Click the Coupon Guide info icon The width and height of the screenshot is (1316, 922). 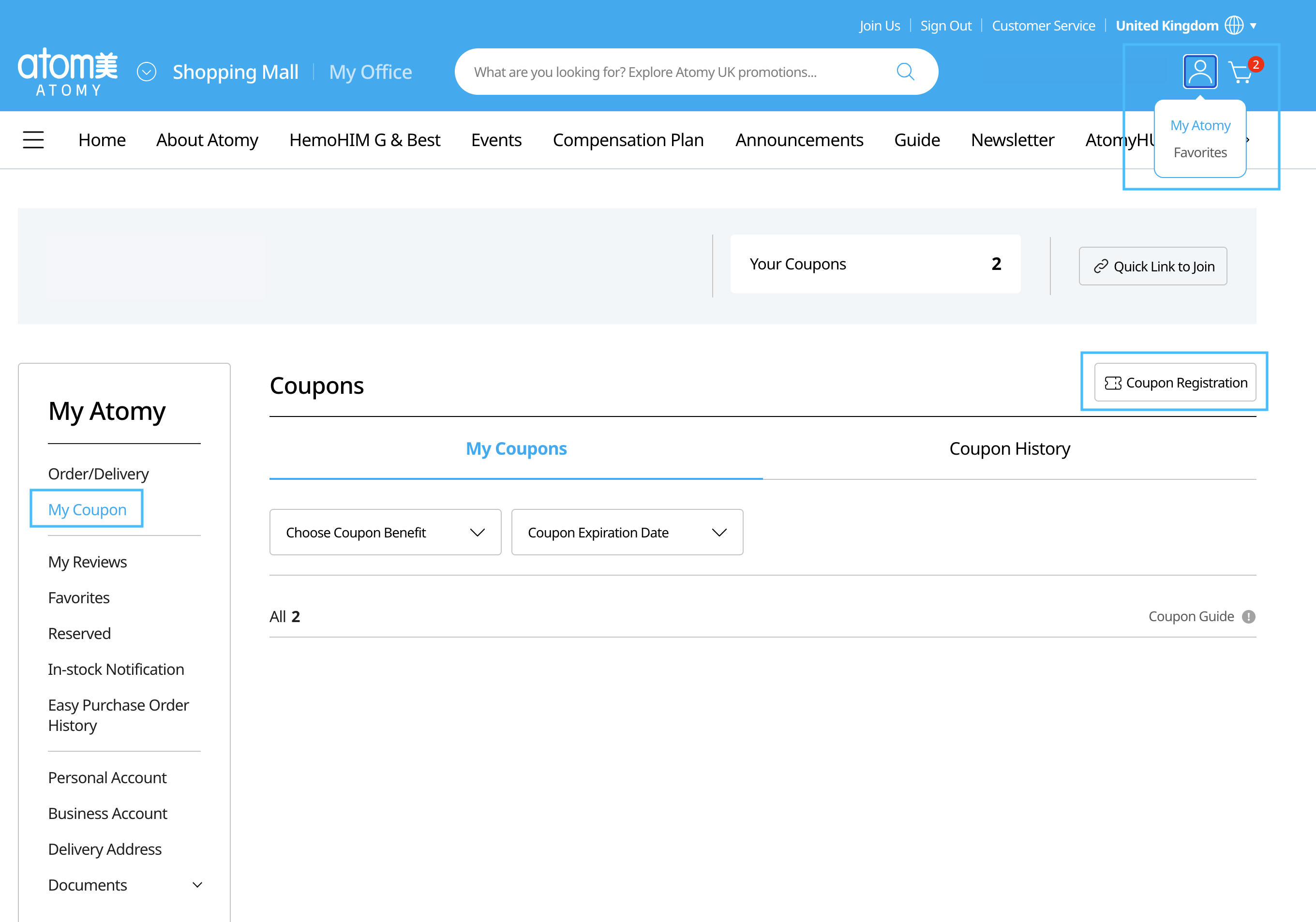[1248, 617]
